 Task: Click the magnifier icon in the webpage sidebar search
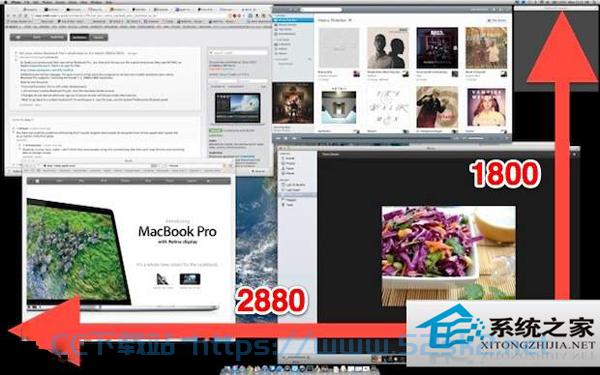pyautogui.click(x=211, y=53)
